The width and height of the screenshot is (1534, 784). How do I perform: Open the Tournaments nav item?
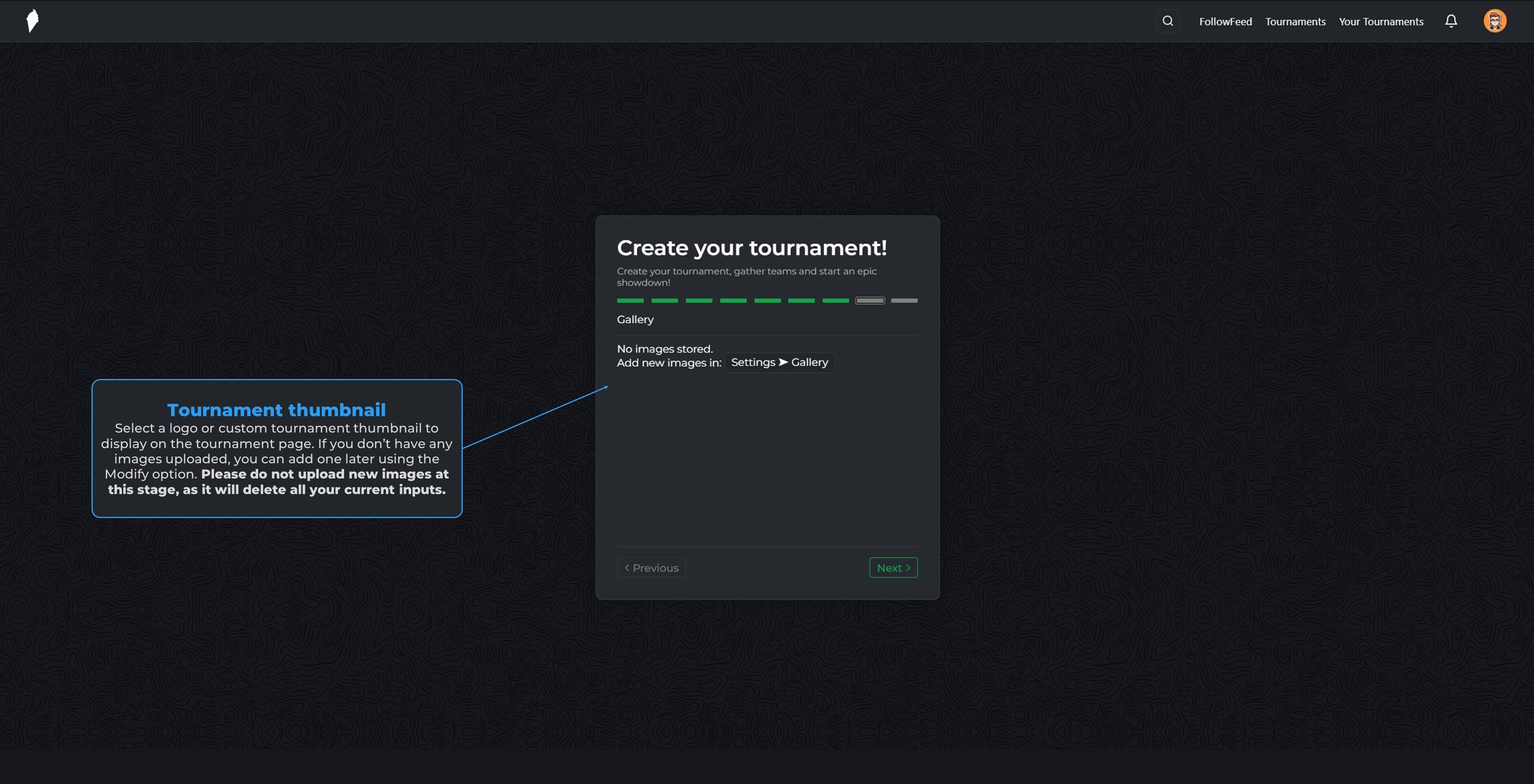pos(1295,22)
